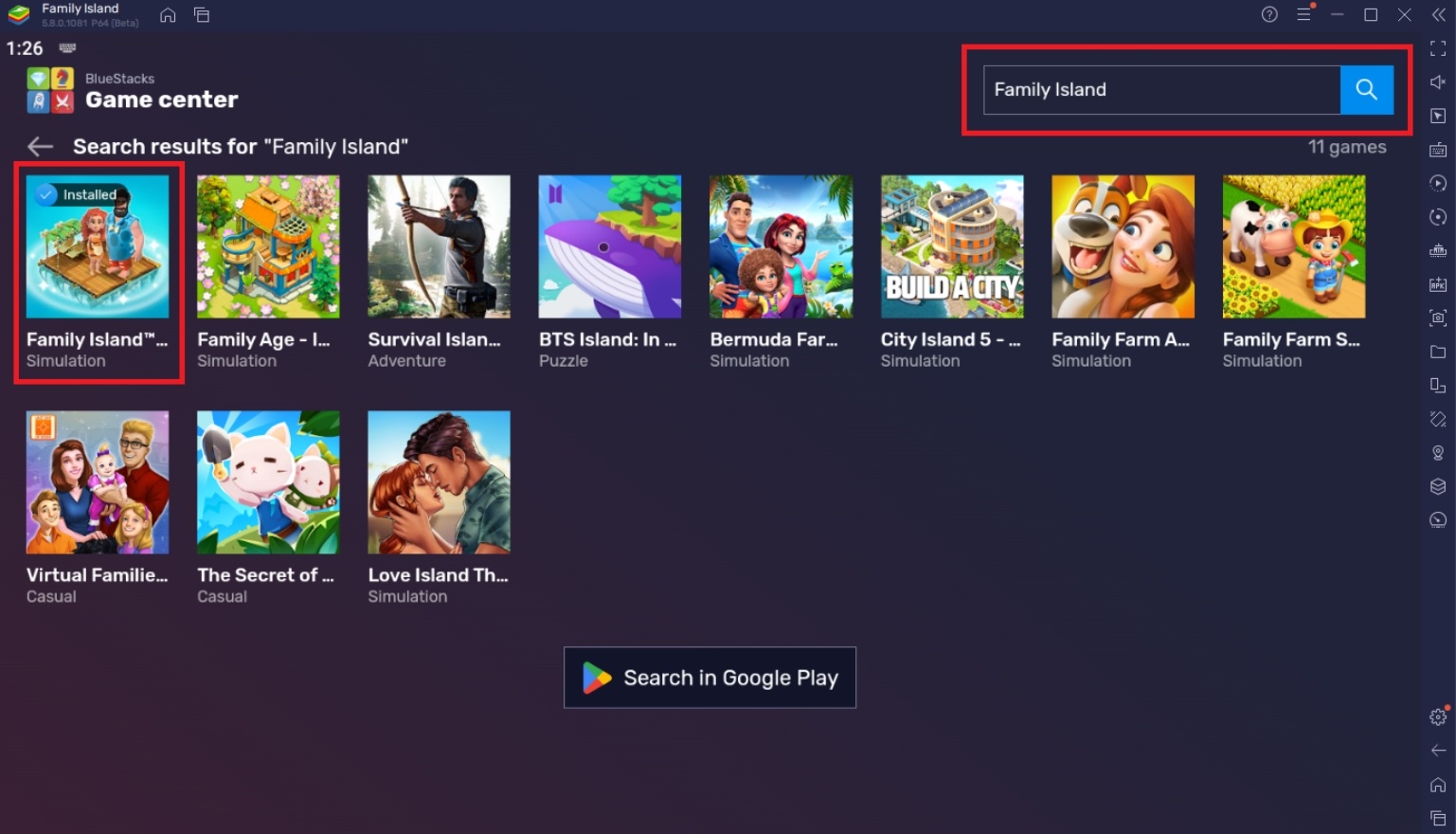Open recent apps icon at sidebar bottom

click(1438, 818)
